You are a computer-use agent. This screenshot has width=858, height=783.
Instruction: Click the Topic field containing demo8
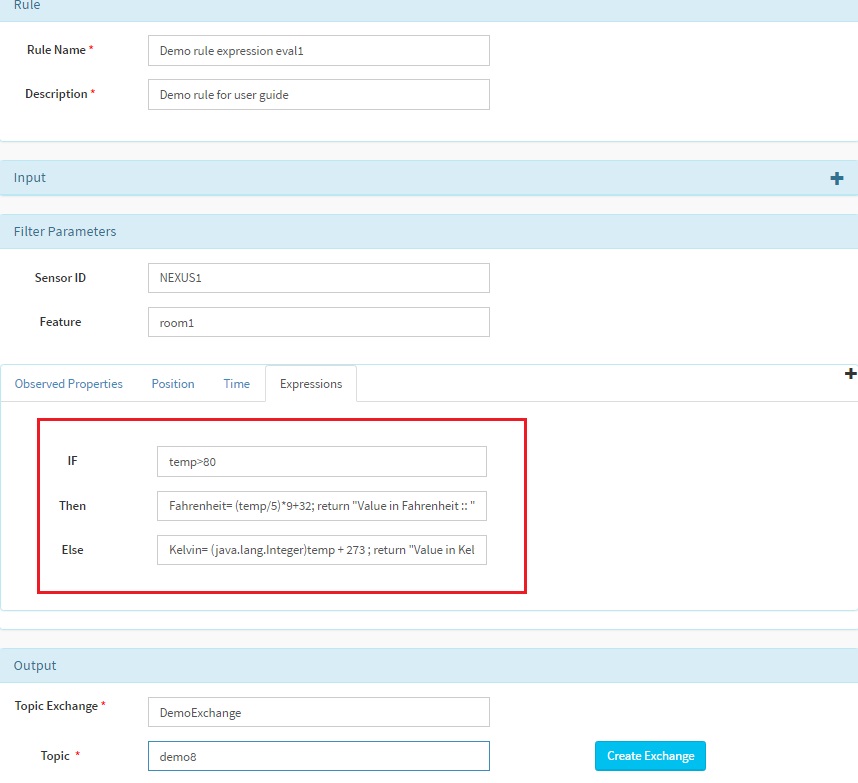(x=318, y=756)
